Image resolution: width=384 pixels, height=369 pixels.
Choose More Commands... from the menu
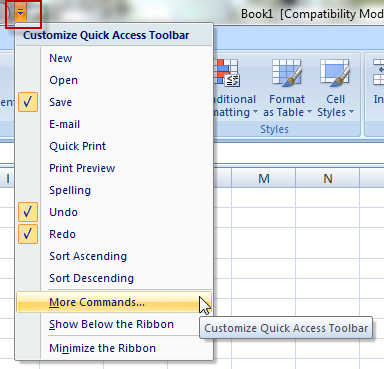pyautogui.click(x=114, y=302)
